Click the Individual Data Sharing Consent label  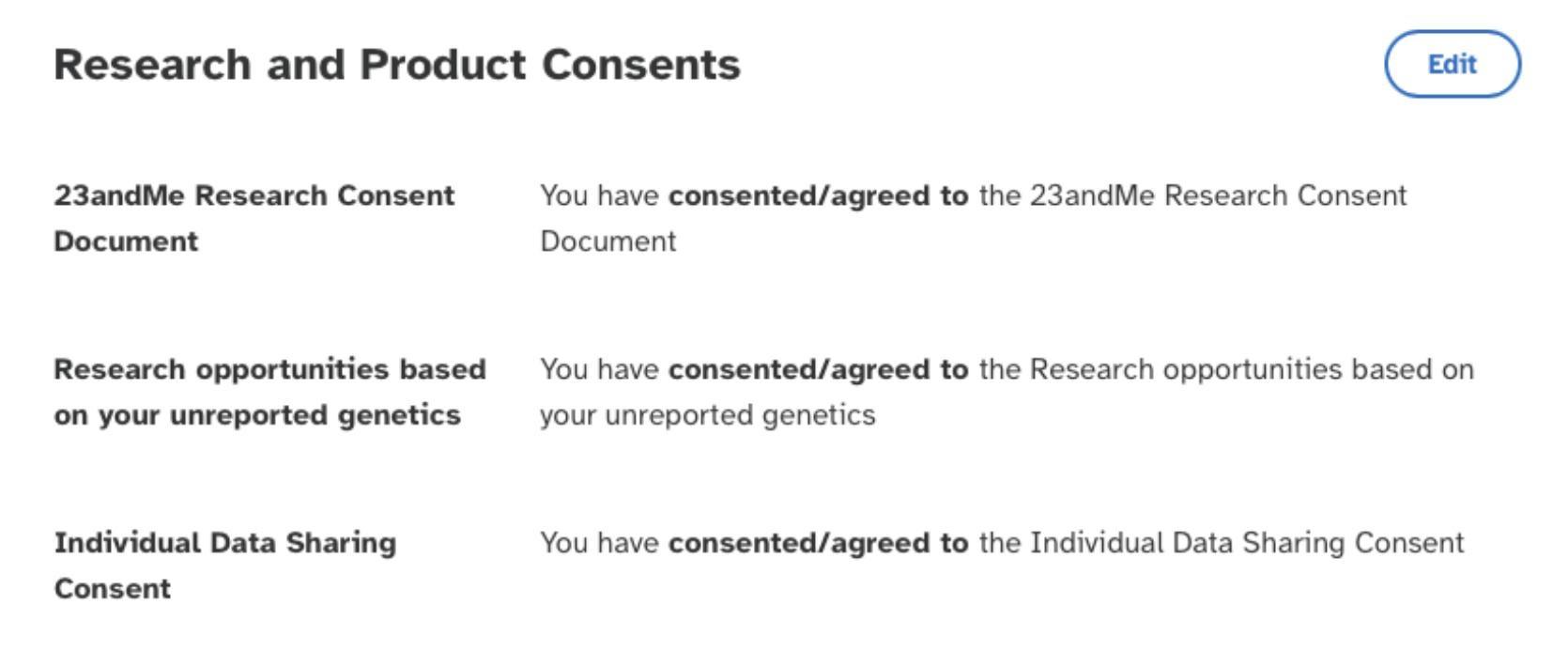224,543
